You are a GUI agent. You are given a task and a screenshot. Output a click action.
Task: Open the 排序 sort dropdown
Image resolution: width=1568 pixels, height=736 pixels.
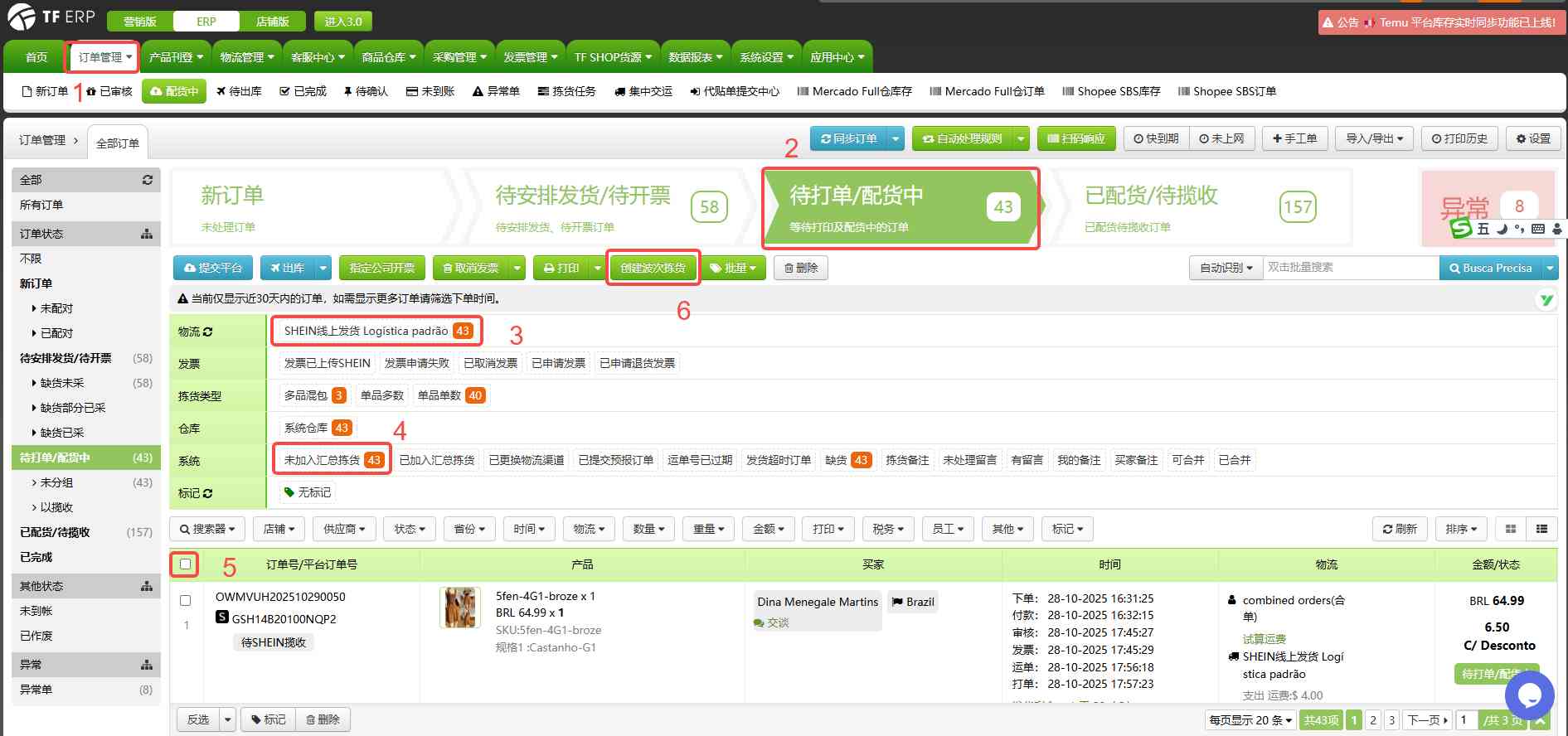tap(1461, 529)
